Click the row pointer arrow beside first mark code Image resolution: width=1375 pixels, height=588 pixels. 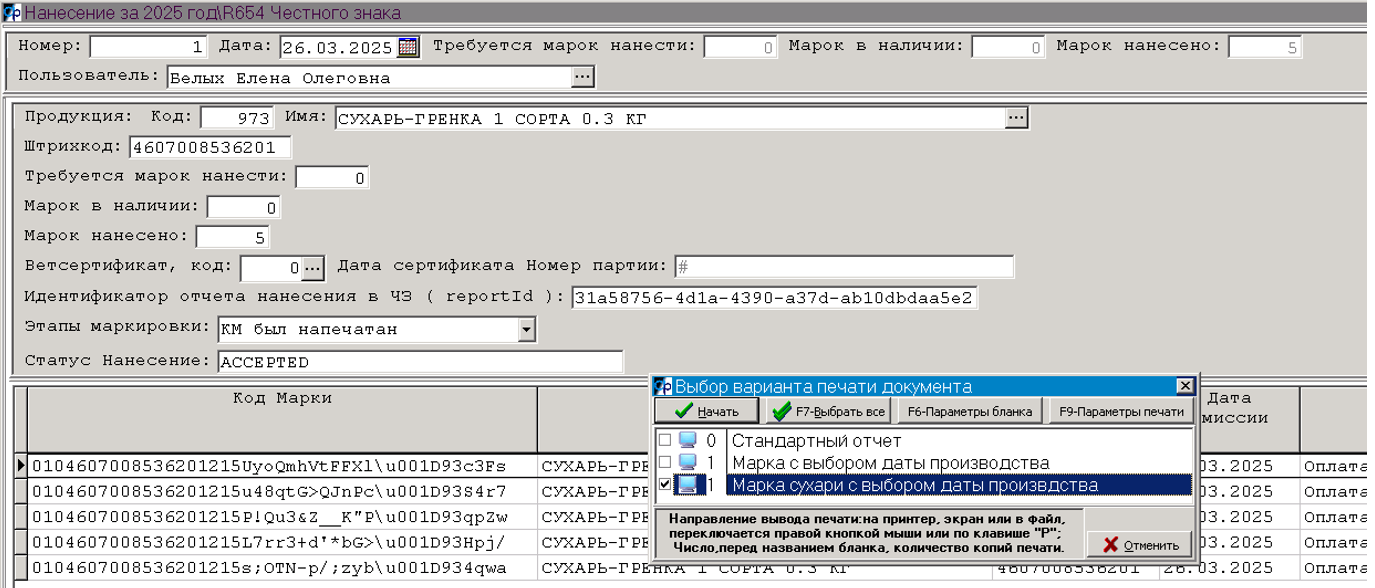(20, 466)
